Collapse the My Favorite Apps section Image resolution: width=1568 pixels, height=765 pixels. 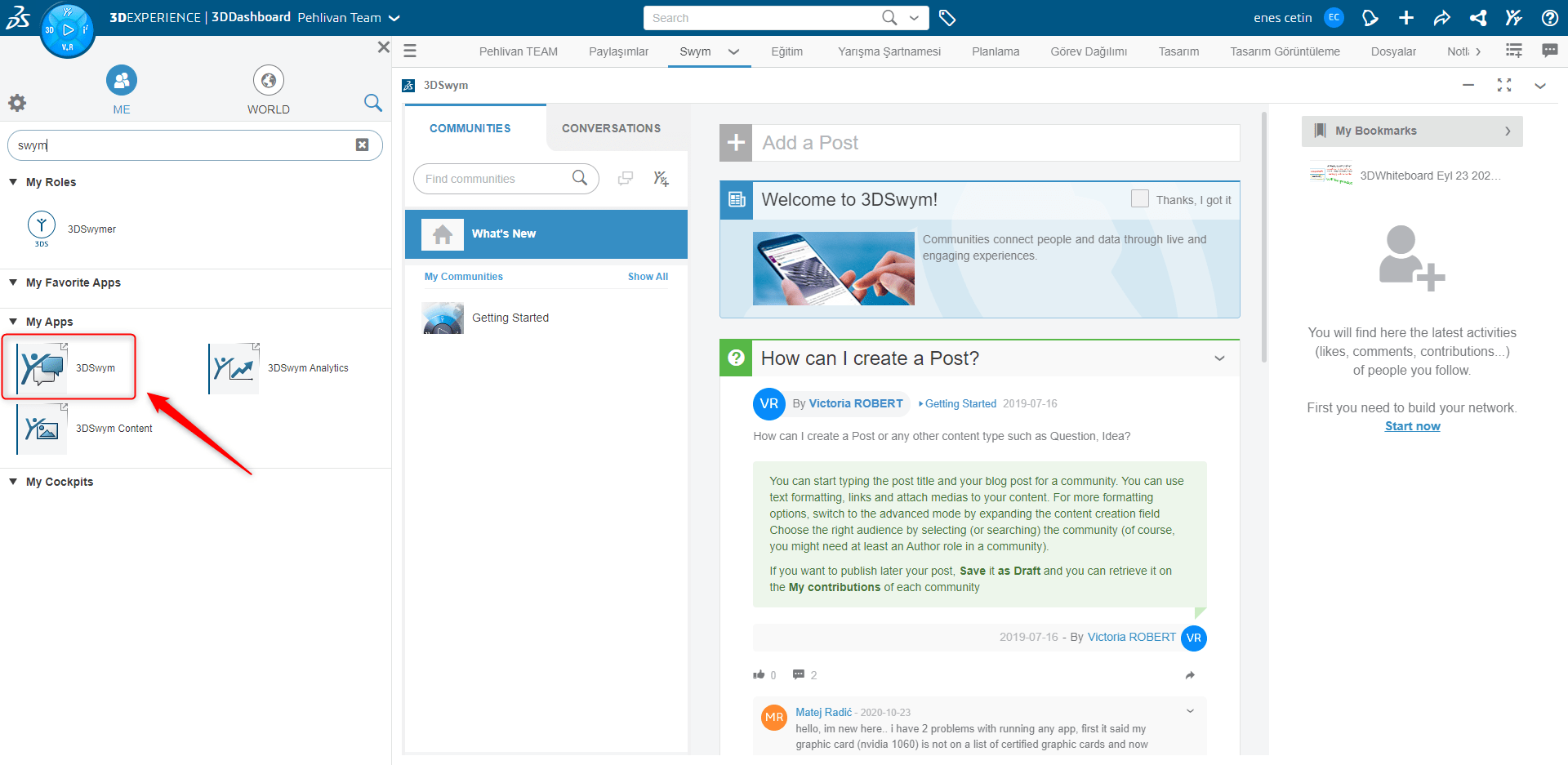pos(13,282)
